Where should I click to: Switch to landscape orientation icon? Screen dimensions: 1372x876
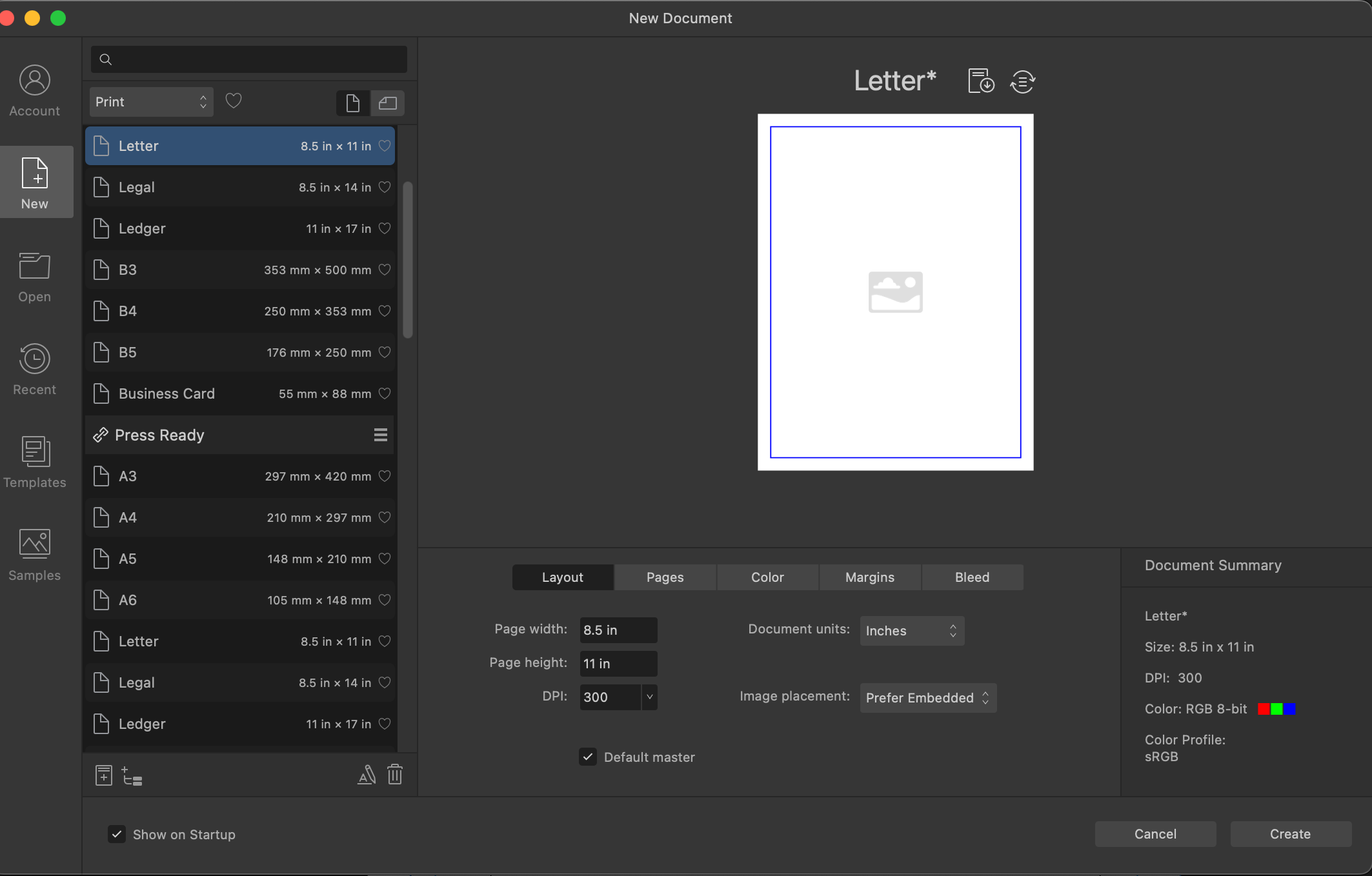click(388, 103)
